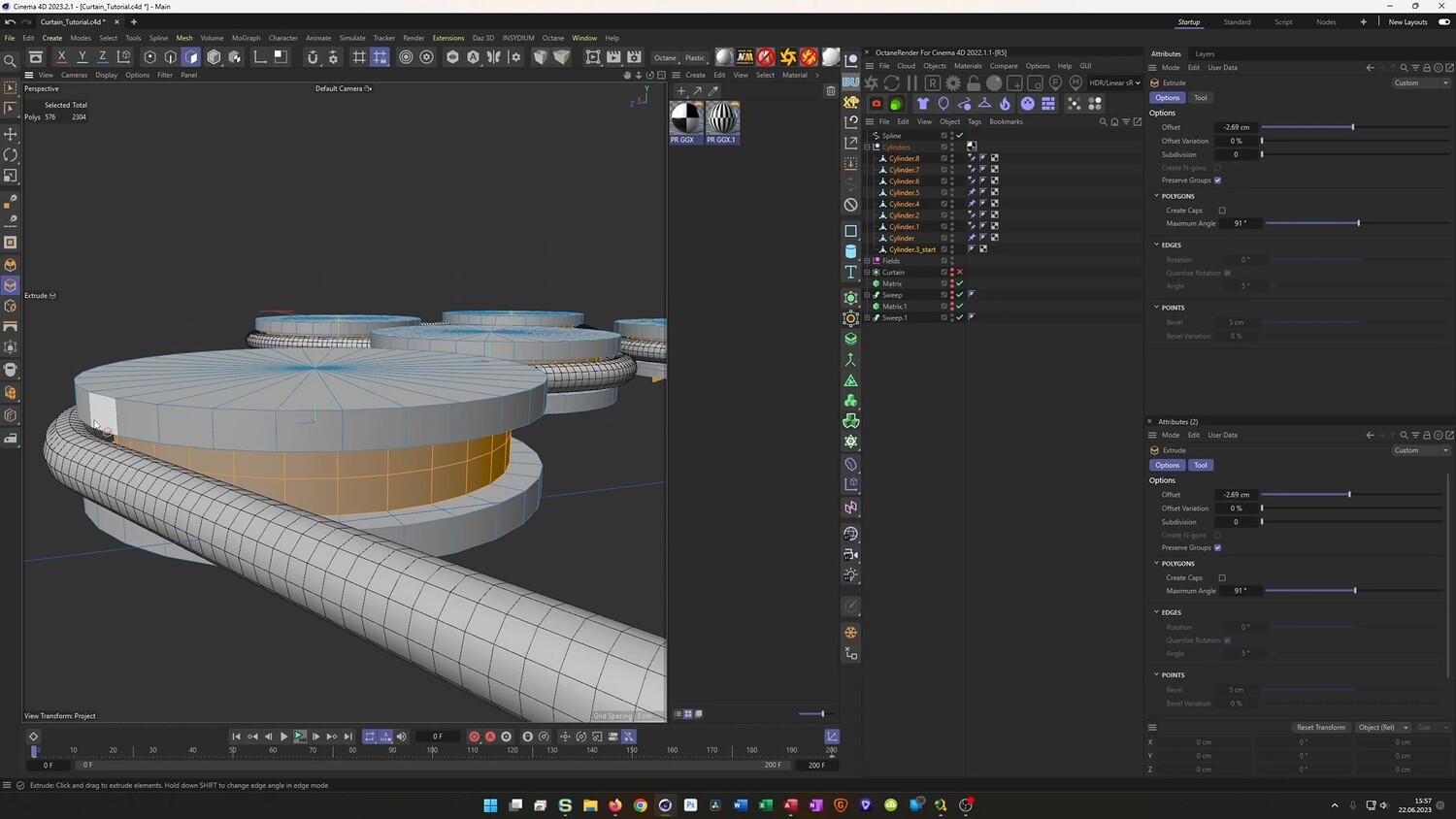Click the autokeying A button in timeline
This screenshot has width=1456, height=819.
click(490, 737)
